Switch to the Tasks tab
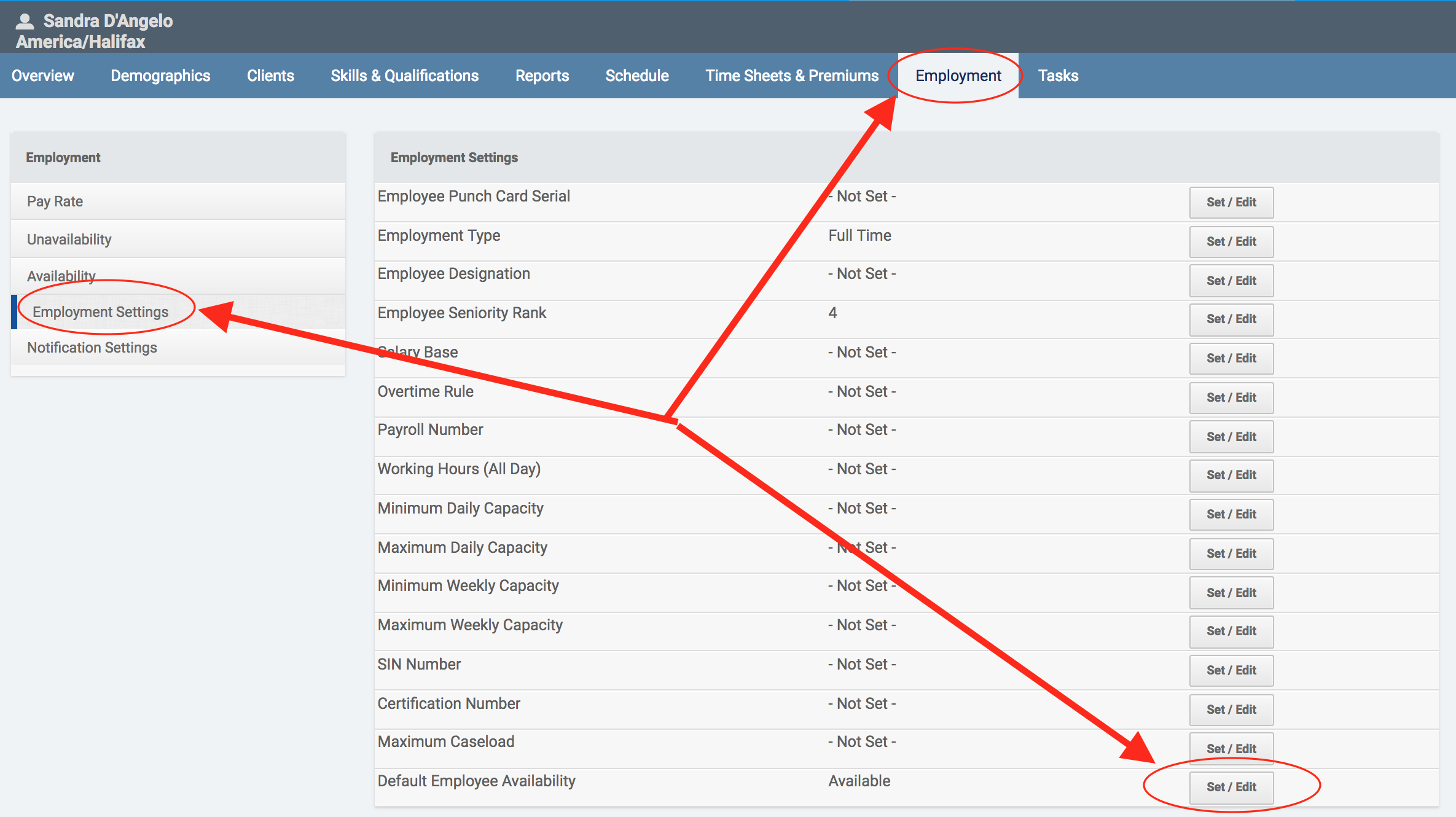The width and height of the screenshot is (1456, 817). pyautogui.click(x=1058, y=76)
